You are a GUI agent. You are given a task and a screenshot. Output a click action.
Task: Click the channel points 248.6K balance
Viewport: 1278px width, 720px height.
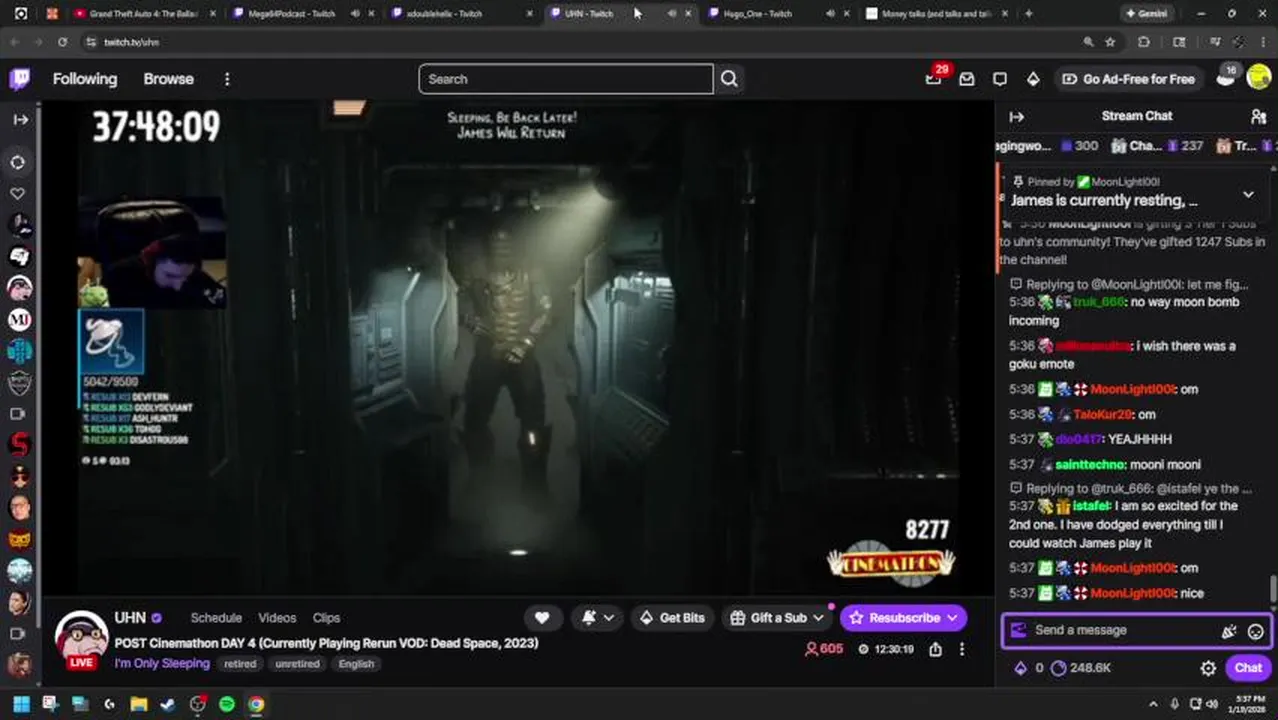click(1081, 668)
